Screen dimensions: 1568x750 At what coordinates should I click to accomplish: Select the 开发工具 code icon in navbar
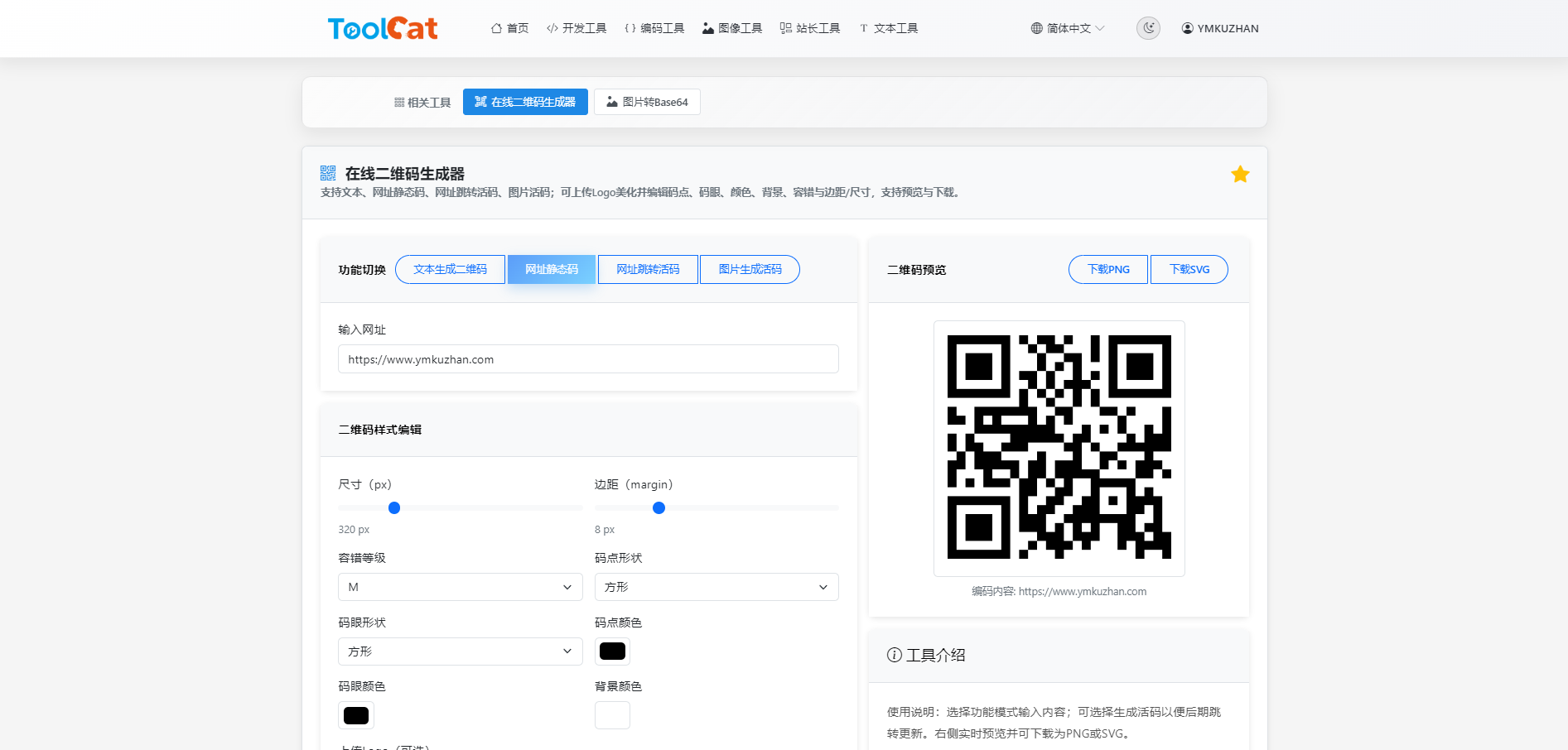coord(552,27)
